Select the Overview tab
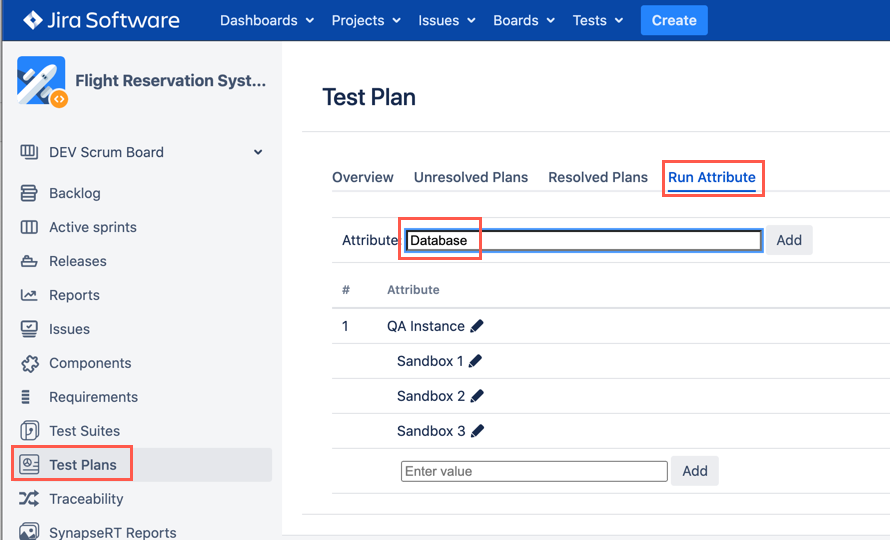The height and width of the screenshot is (540, 890). 363,177
